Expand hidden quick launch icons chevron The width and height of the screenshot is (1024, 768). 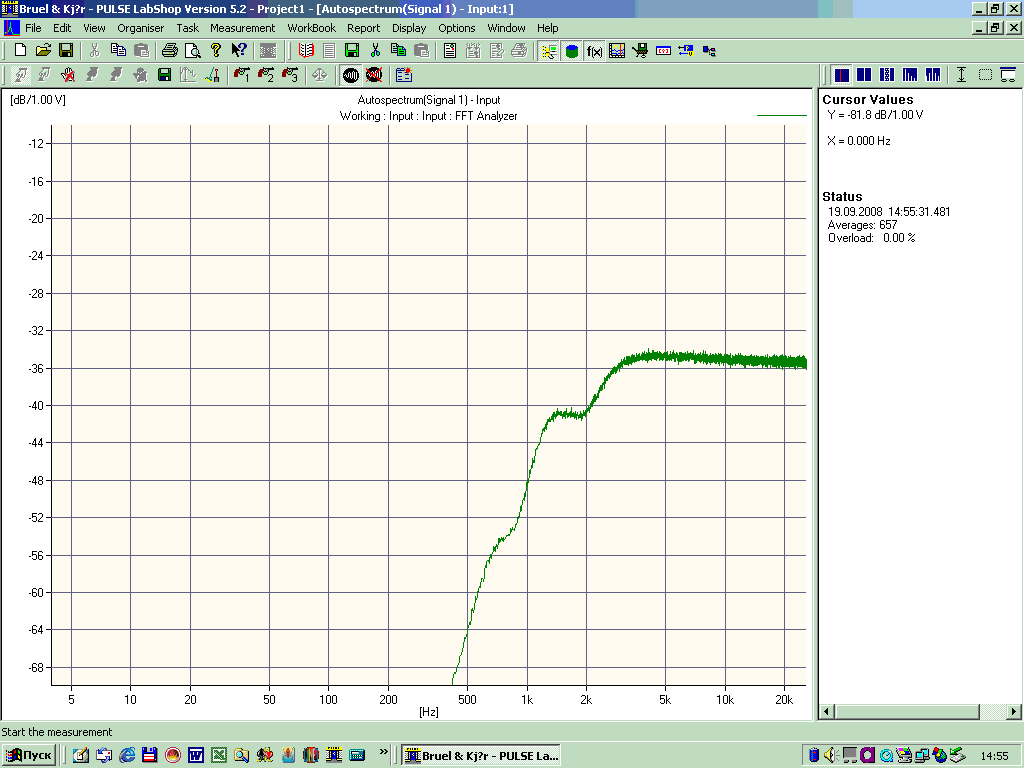coord(384,752)
